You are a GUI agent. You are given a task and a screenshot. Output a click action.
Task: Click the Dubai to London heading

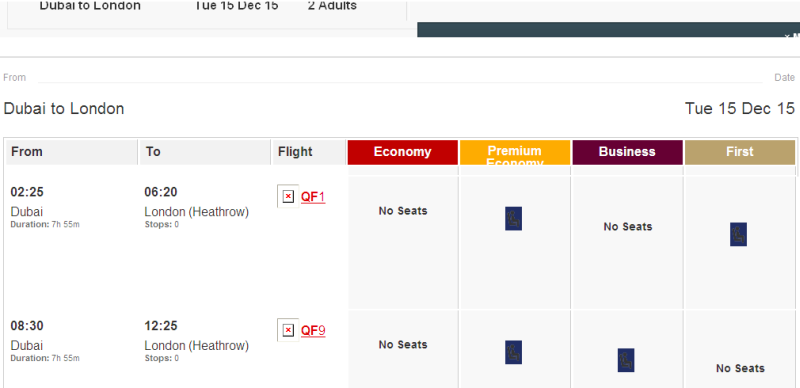click(64, 109)
